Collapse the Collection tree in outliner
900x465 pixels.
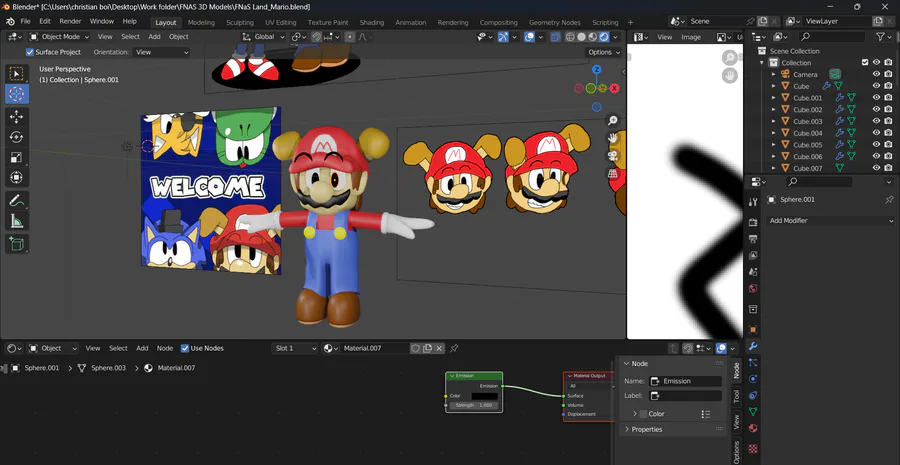[x=762, y=63]
